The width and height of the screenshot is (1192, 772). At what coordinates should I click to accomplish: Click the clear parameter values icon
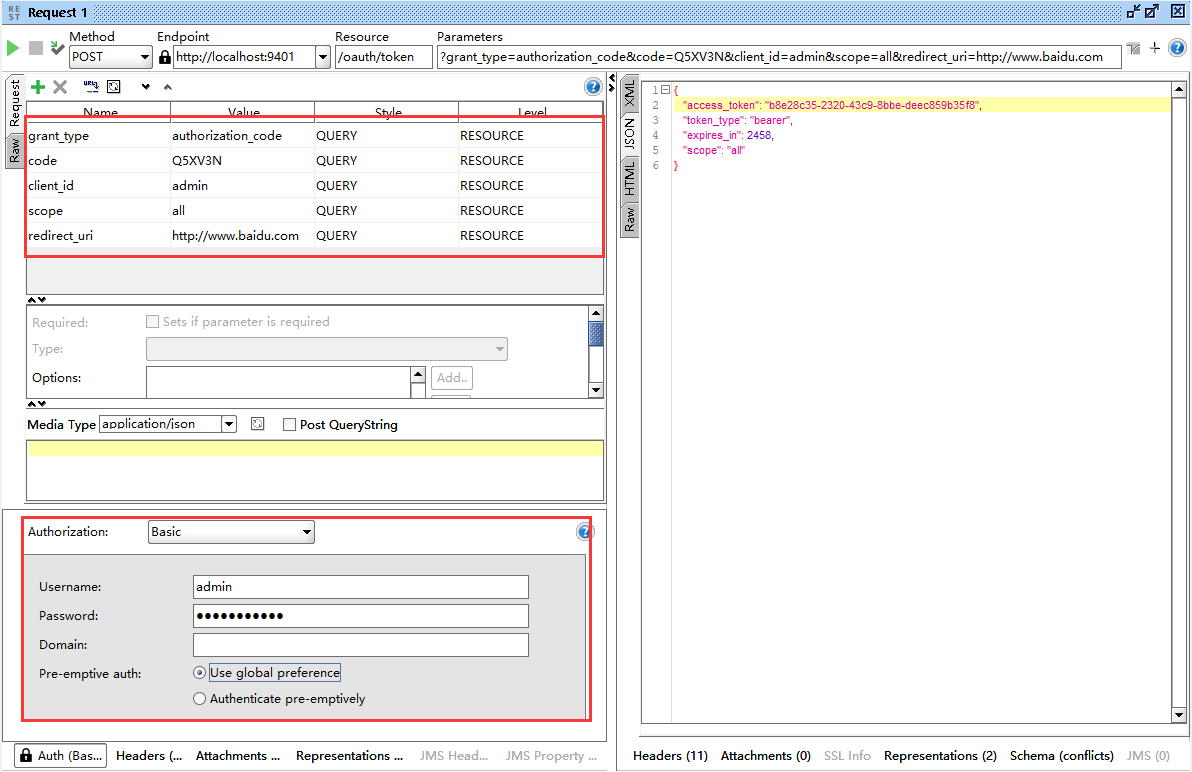[x=114, y=87]
